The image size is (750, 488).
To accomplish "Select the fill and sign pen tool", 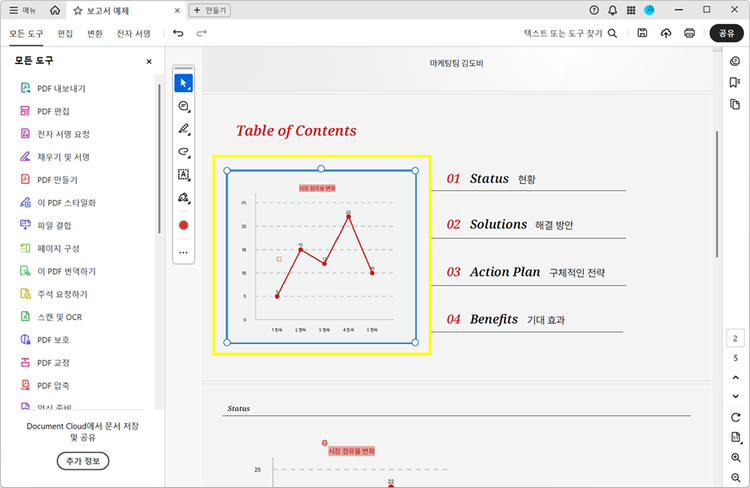I will pyautogui.click(x=183, y=198).
